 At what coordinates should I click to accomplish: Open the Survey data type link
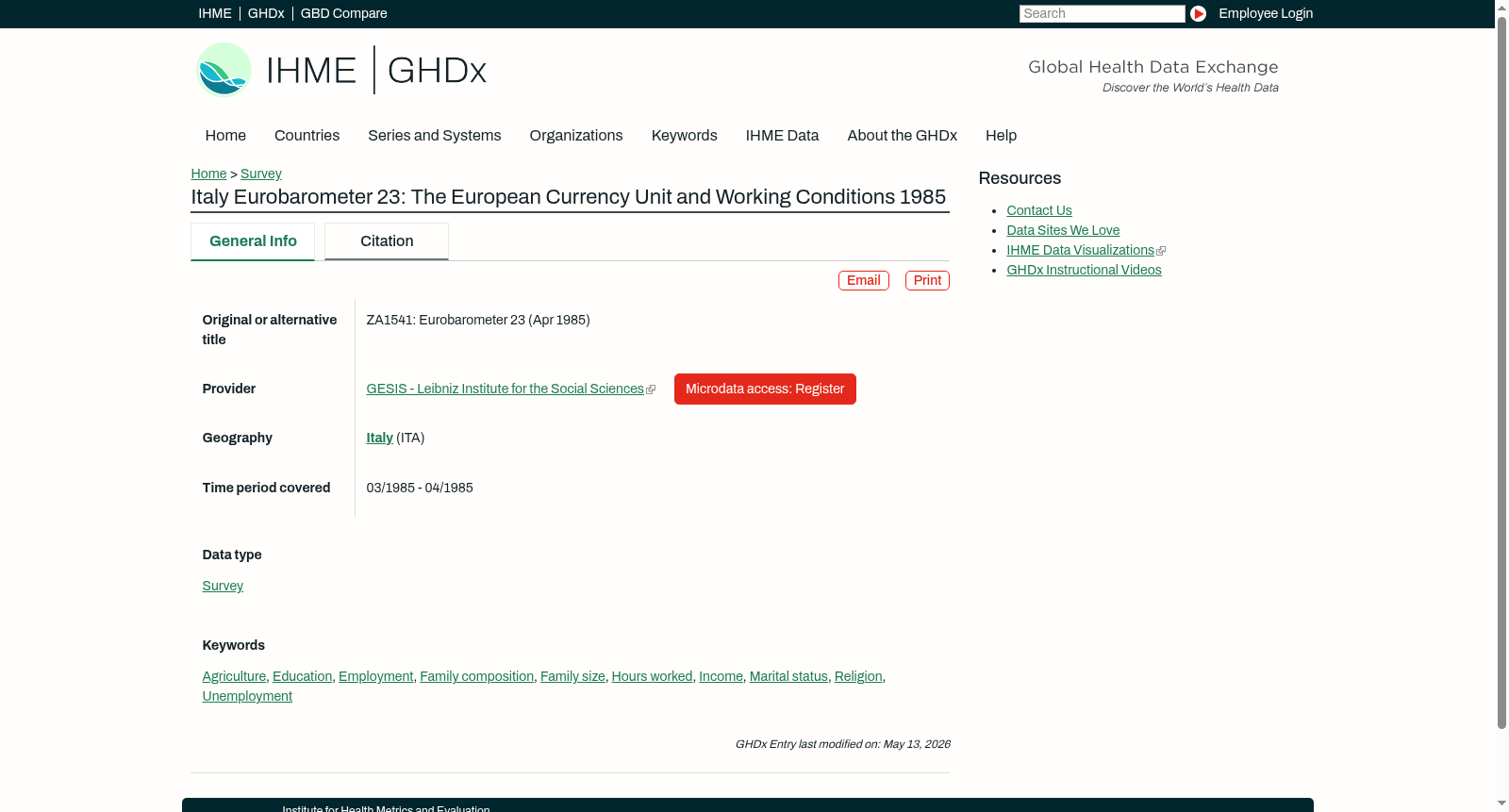pyautogui.click(x=223, y=586)
